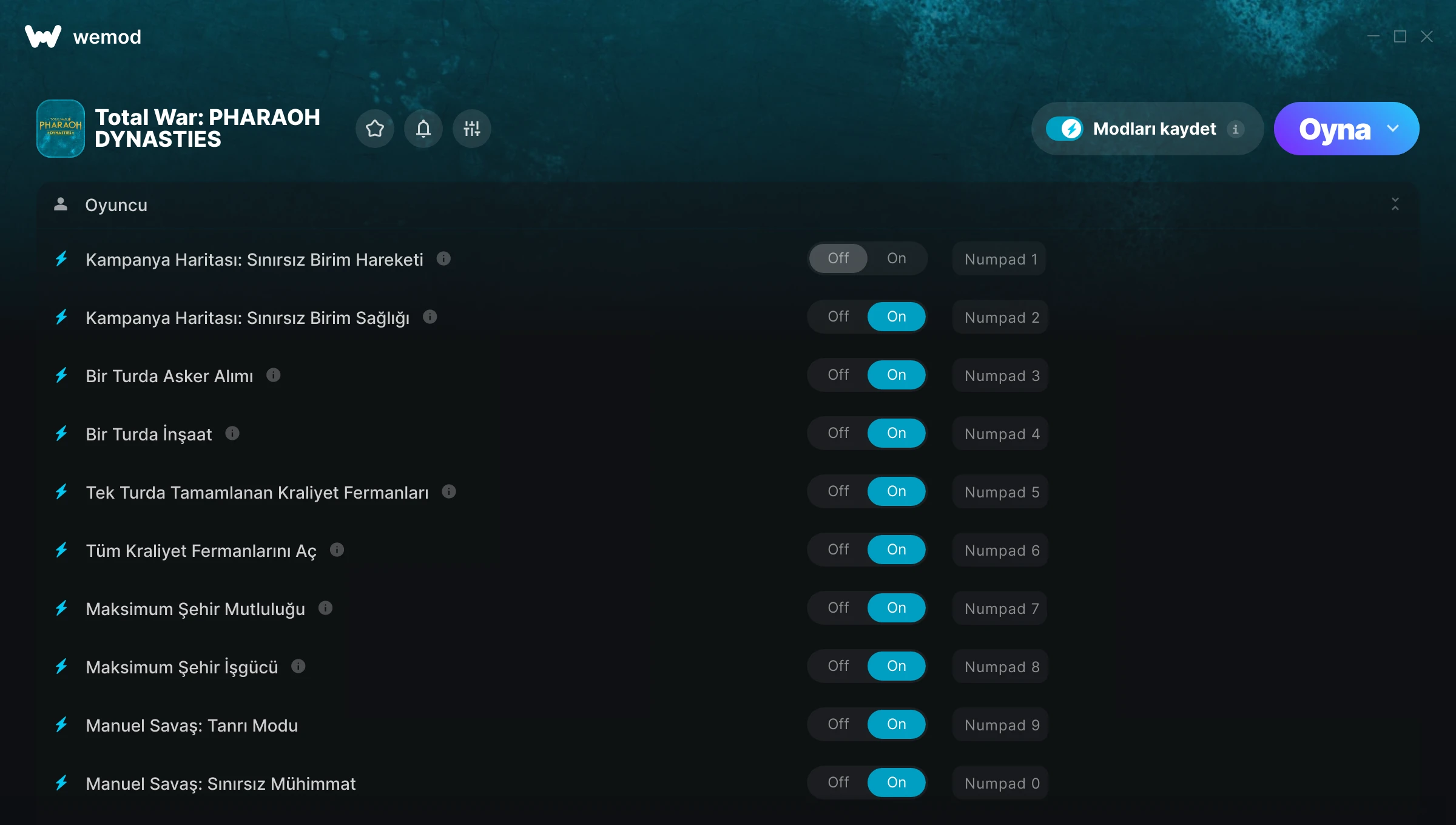Toggle the Modları kaydet switch
Viewport: 1456px width, 825px height.
(x=1064, y=129)
